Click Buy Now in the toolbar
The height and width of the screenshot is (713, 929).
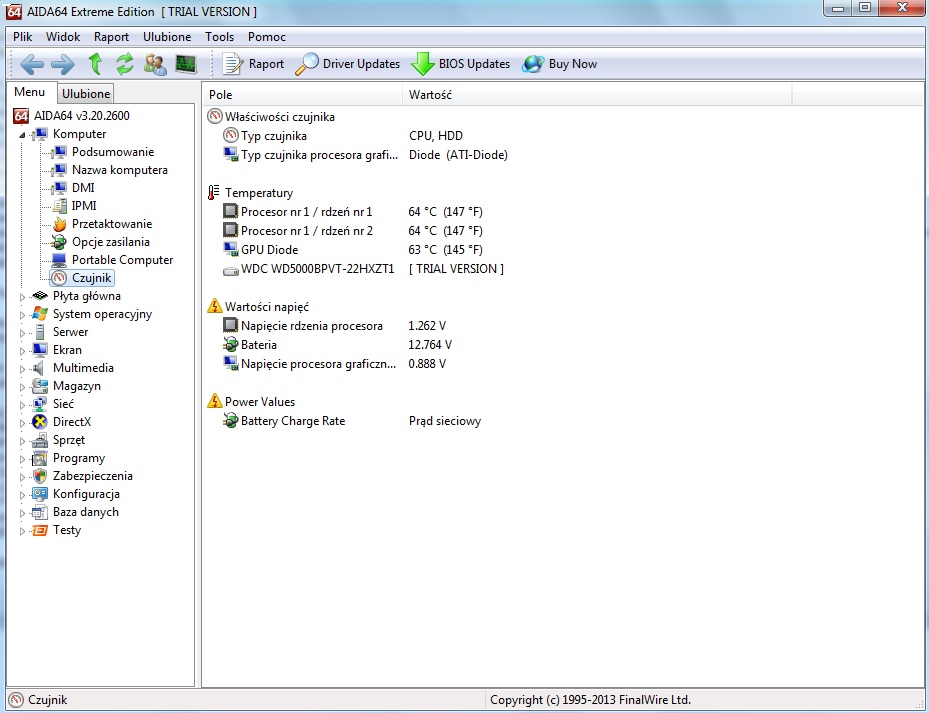click(x=560, y=64)
